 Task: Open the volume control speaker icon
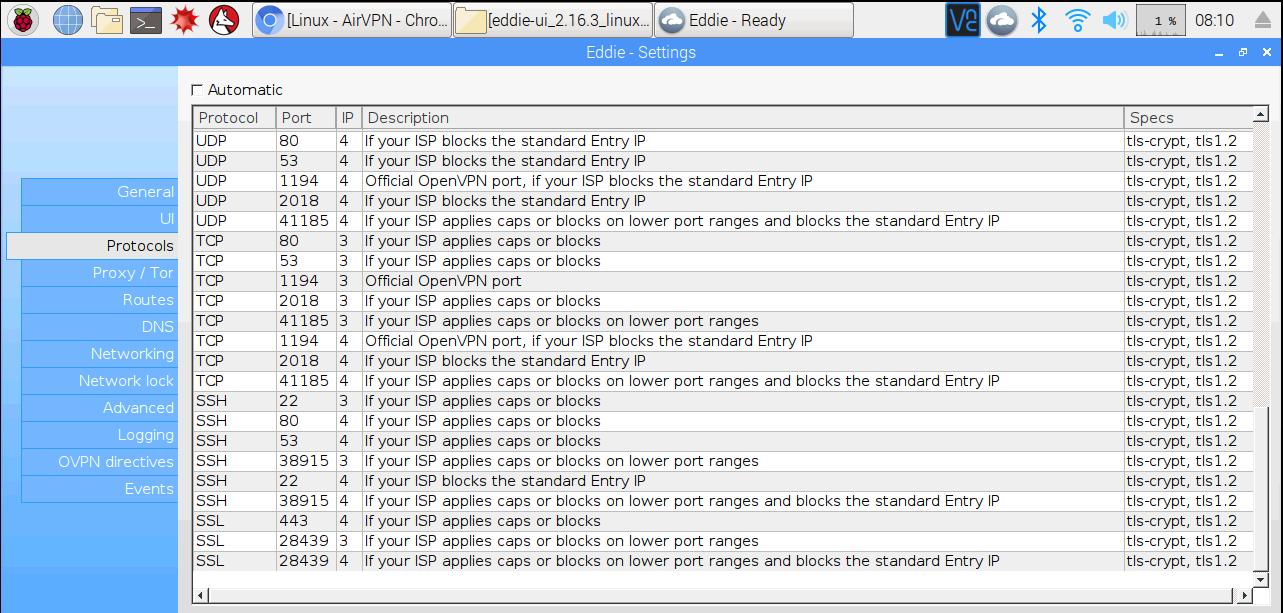click(x=1114, y=19)
